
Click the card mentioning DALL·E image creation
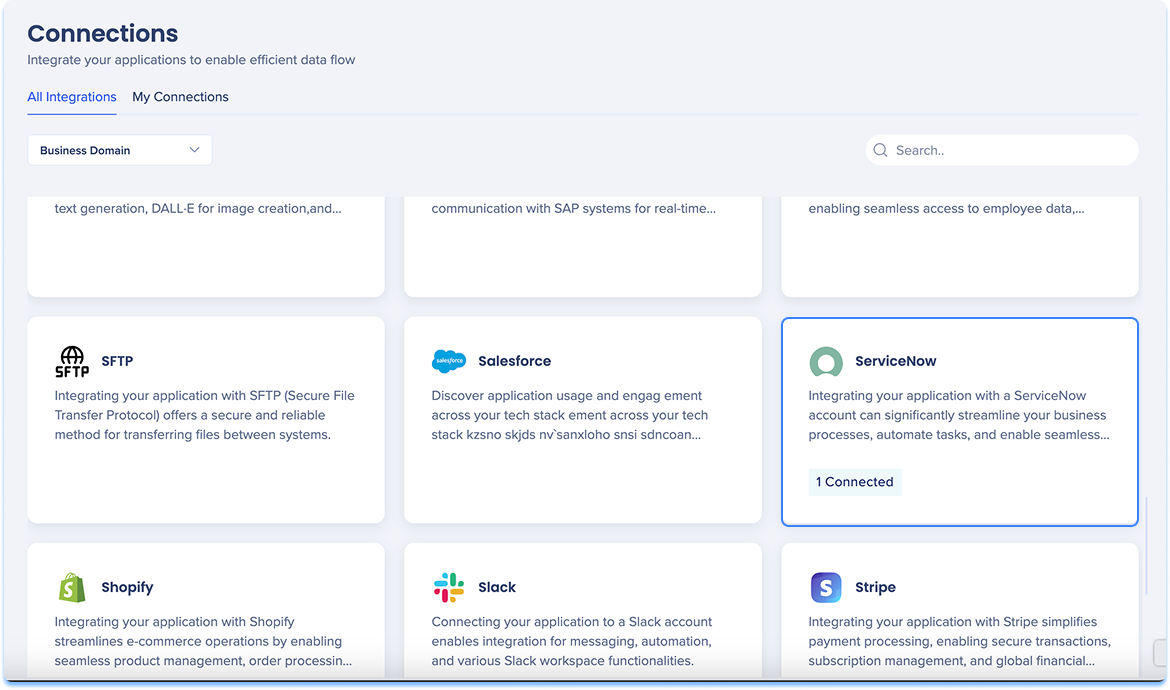tap(206, 246)
